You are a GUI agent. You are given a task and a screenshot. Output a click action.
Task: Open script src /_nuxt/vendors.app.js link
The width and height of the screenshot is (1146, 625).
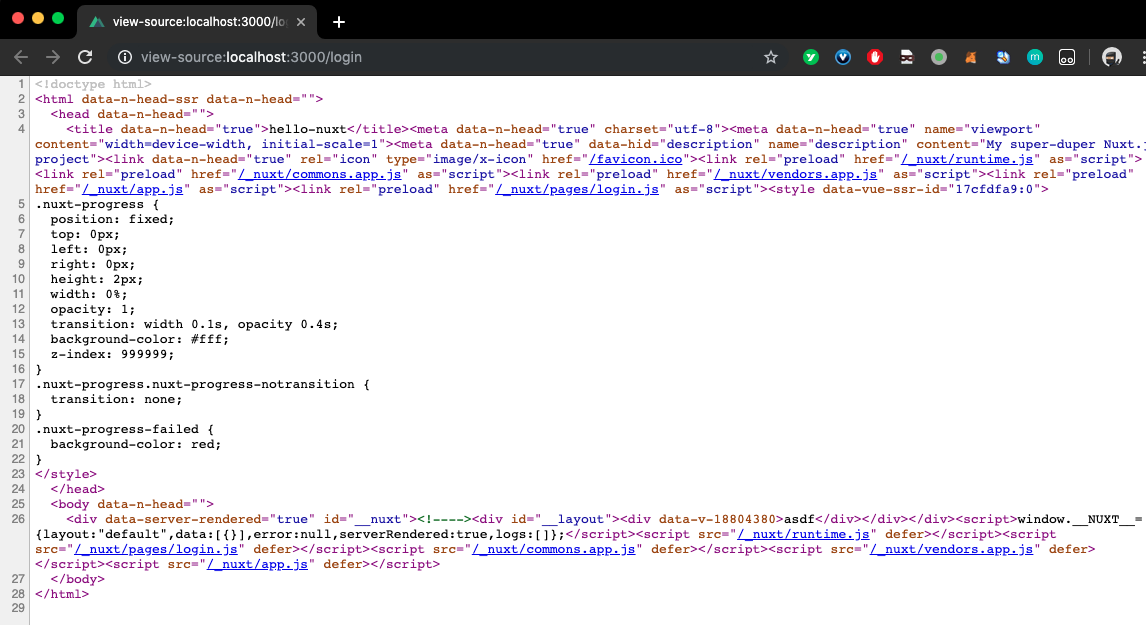[x=951, y=549]
